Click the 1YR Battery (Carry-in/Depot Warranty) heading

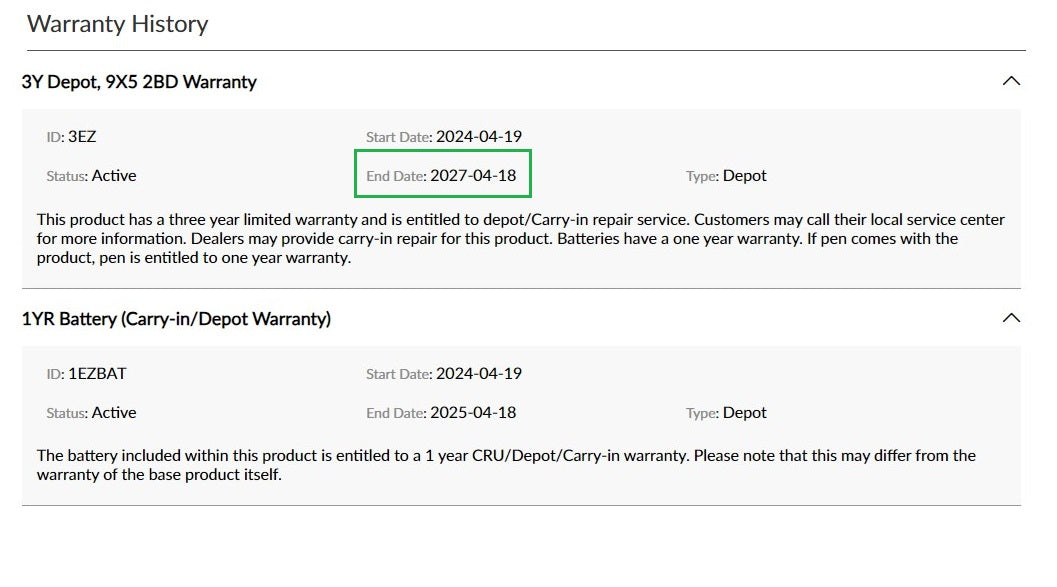(176, 319)
